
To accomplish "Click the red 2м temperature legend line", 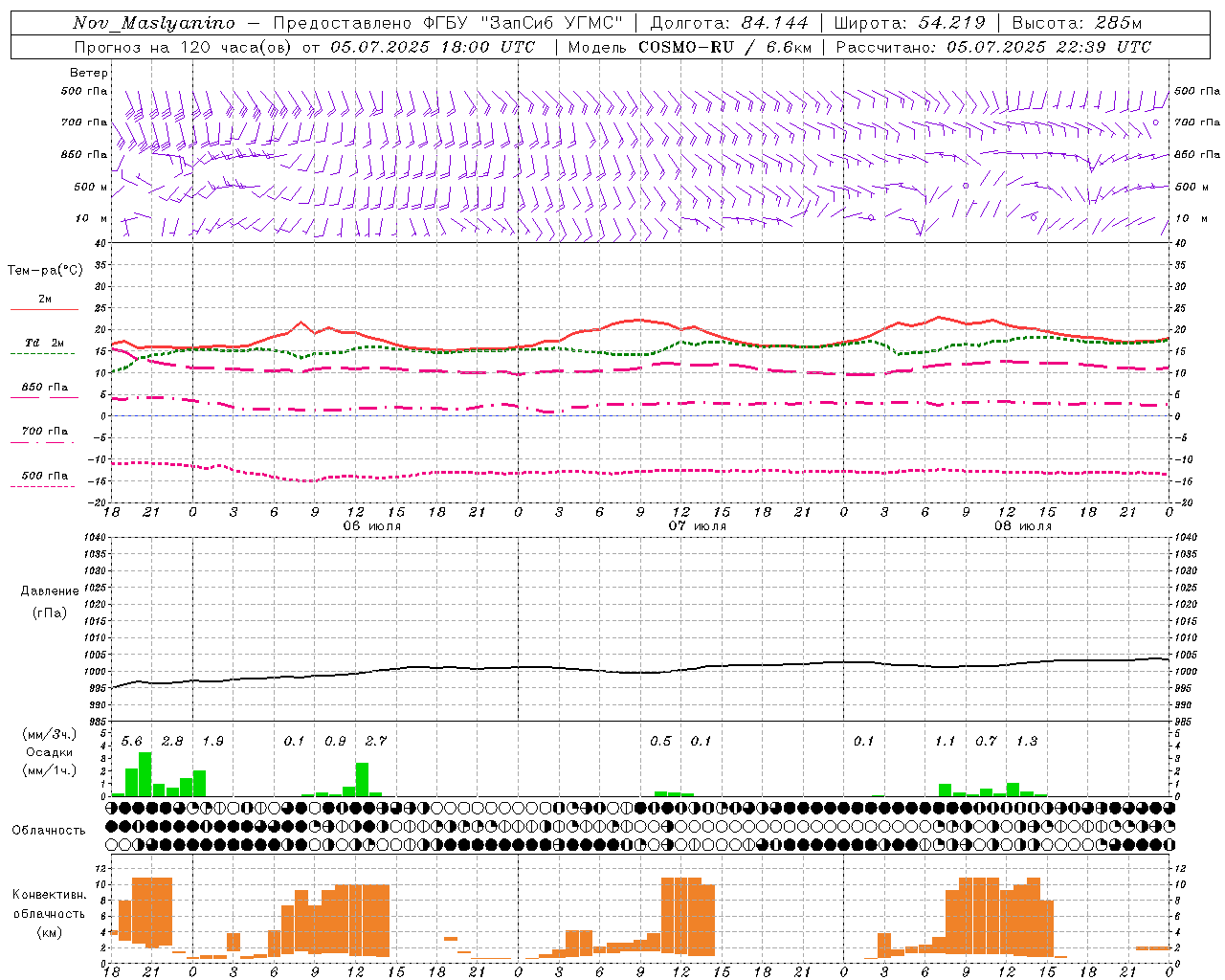I will 44,309.
